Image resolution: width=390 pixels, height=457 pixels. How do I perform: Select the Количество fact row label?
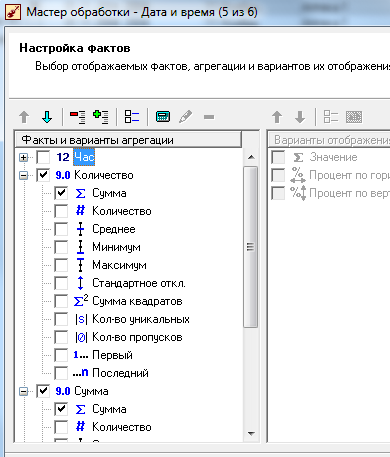click(x=104, y=175)
